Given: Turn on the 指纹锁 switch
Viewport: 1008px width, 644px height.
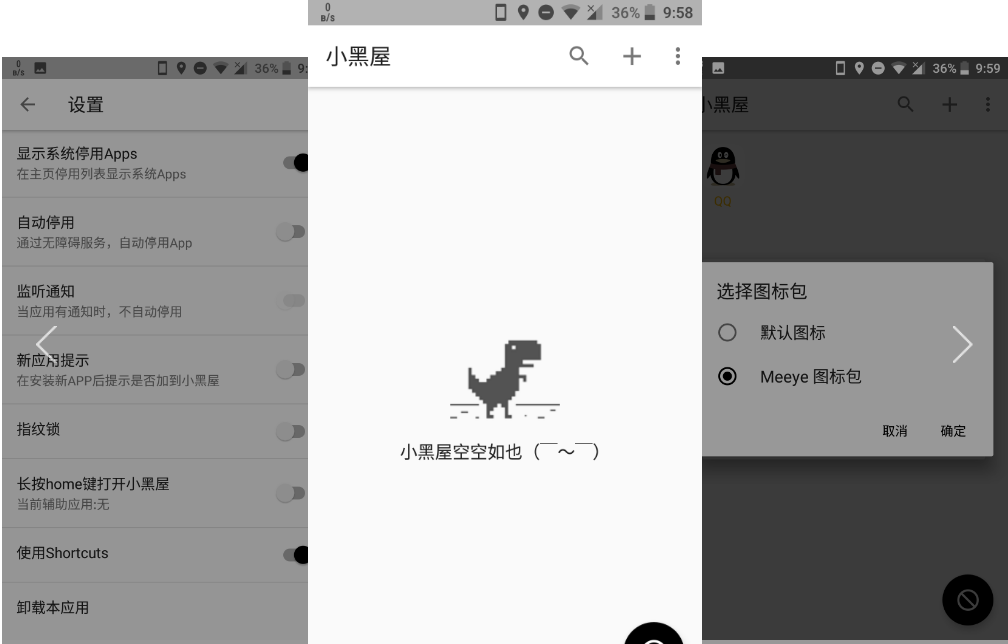Looking at the screenshot, I should [291, 431].
